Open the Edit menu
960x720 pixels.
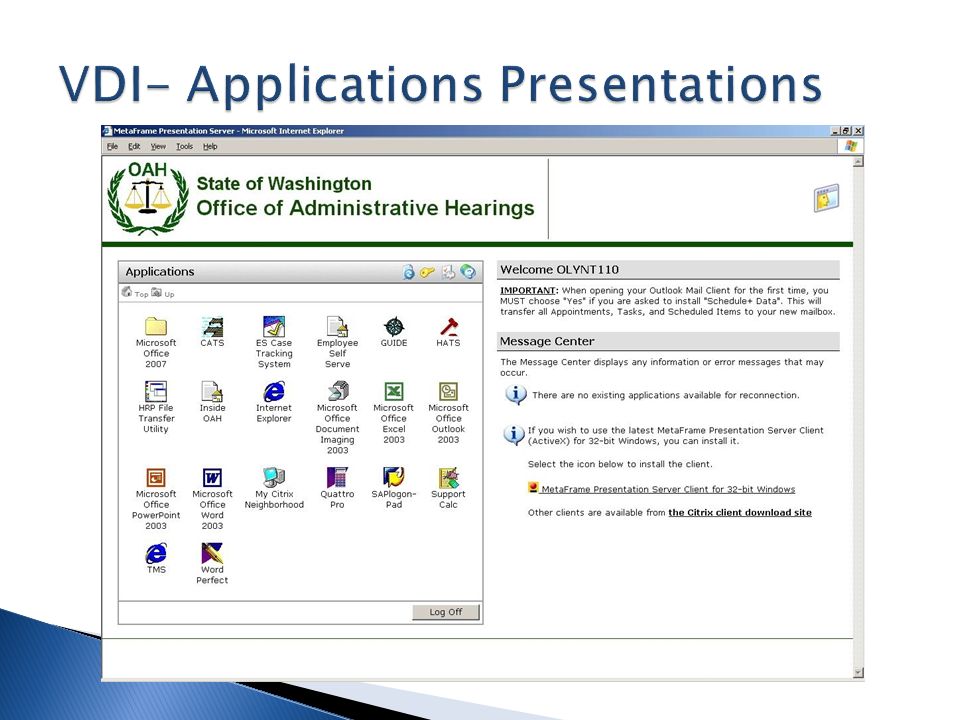point(134,146)
